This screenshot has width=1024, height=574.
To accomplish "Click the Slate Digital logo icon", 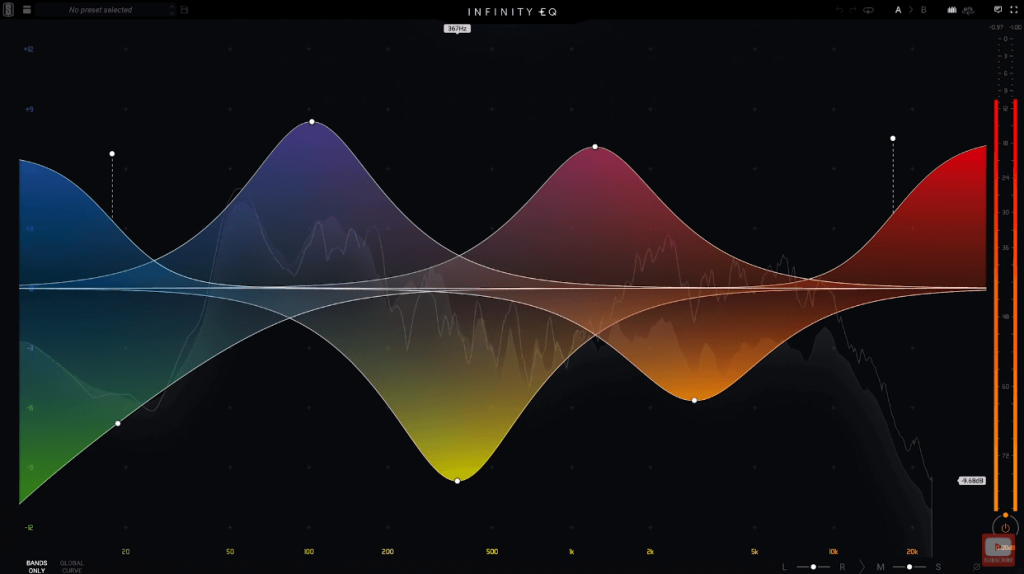I will pyautogui.click(x=8, y=10).
